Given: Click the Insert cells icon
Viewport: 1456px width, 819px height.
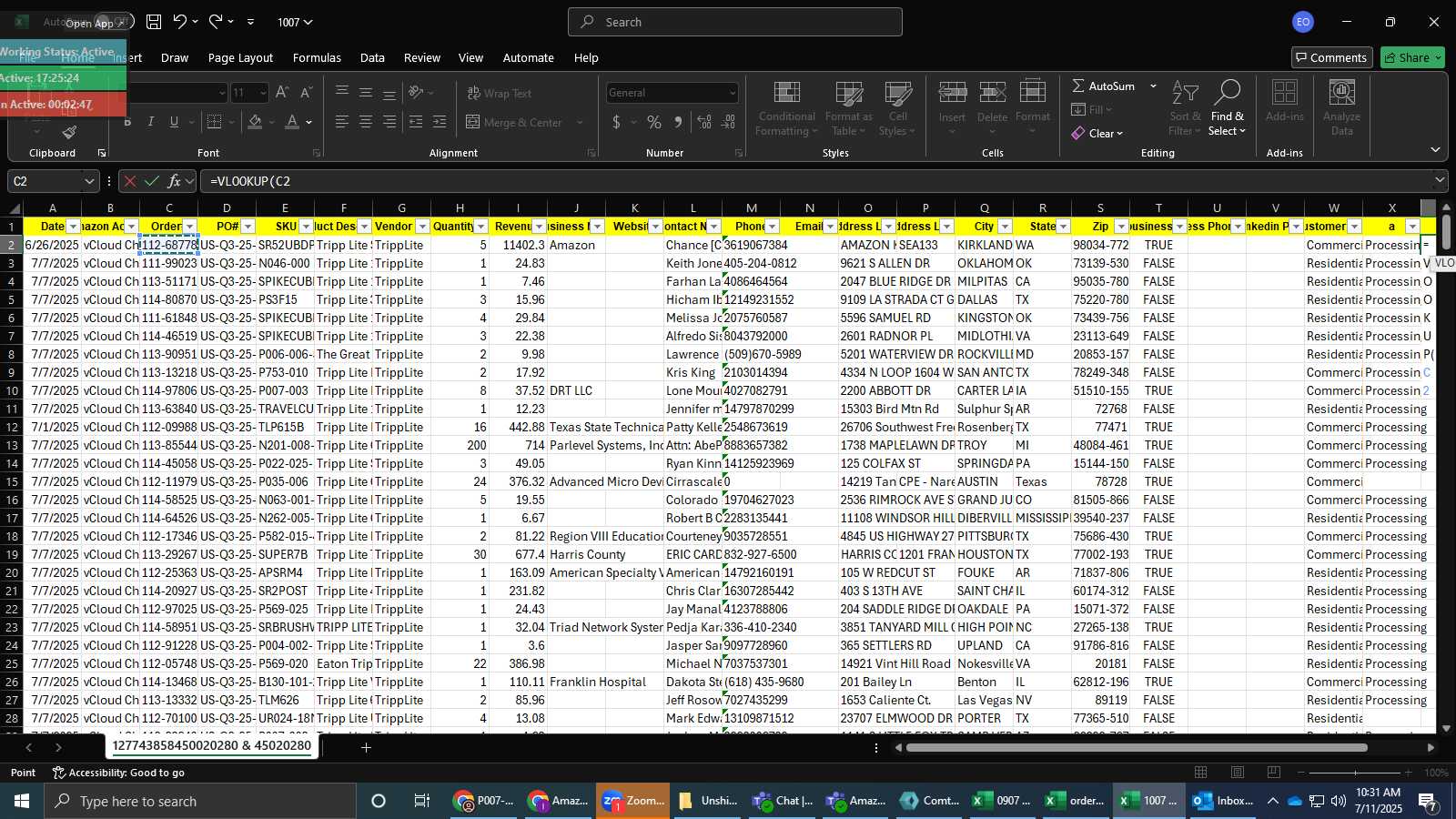Looking at the screenshot, I should 952,109.
